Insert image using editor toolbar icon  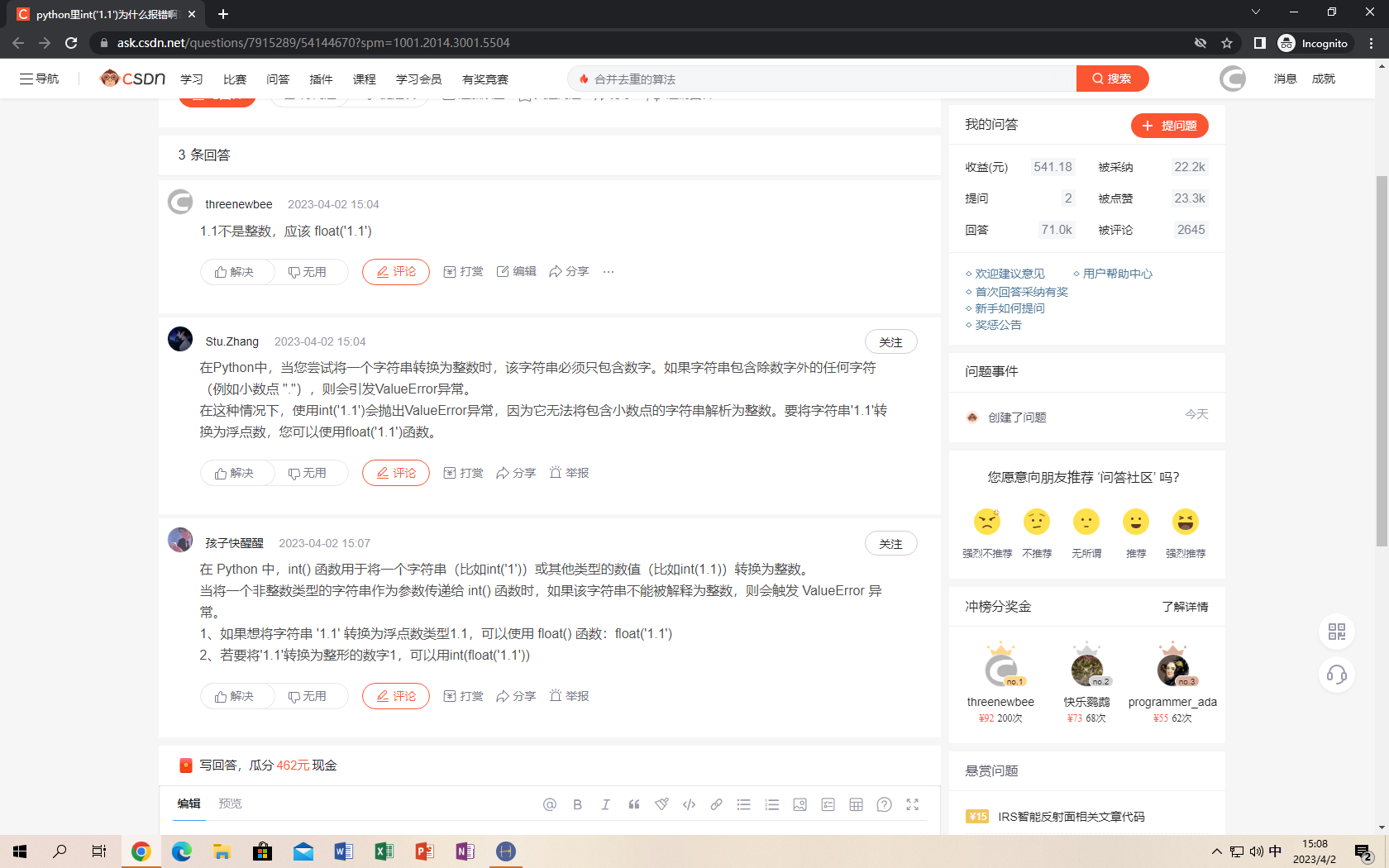pyautogui.click(x=800, y=804)
